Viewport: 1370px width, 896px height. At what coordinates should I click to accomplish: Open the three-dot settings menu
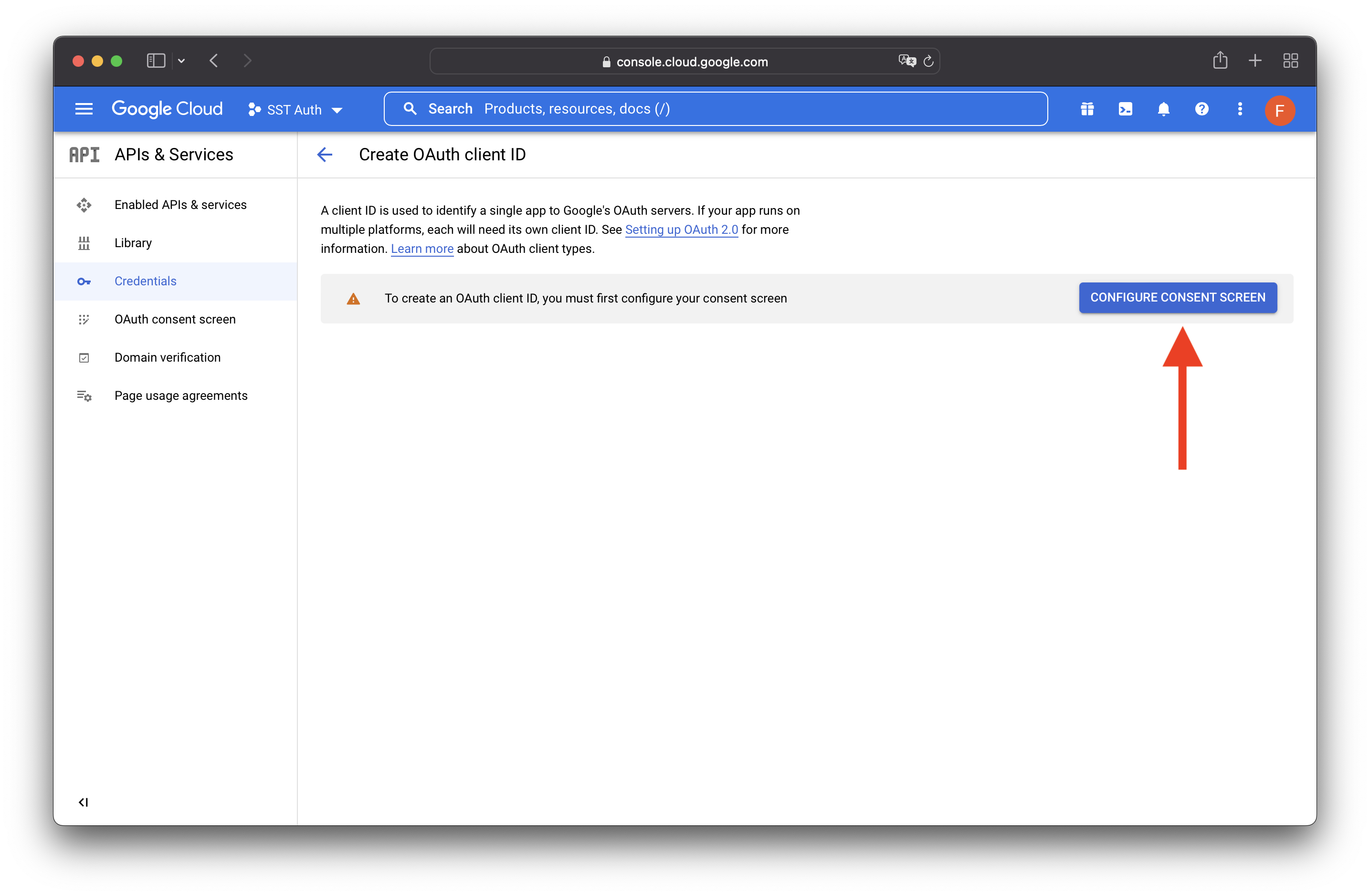(x=1240, y=109)
